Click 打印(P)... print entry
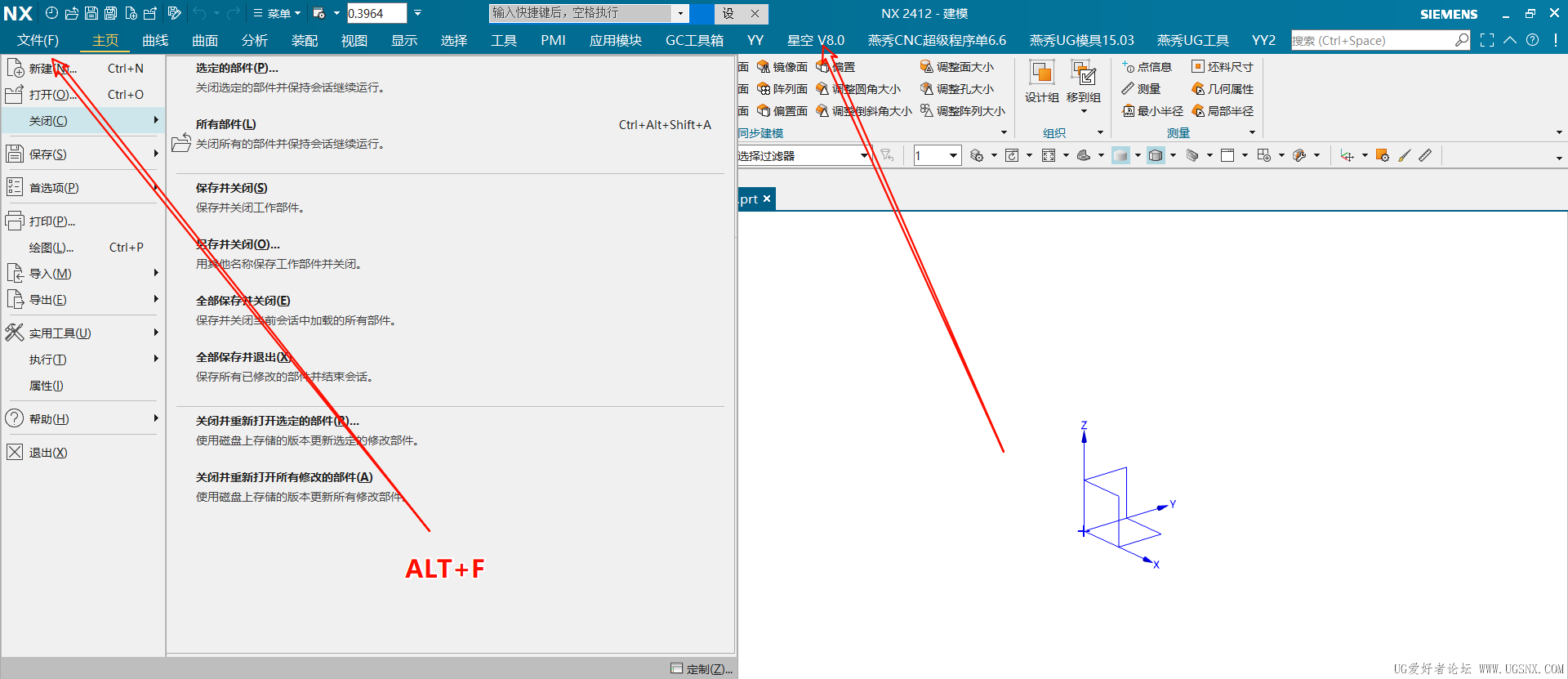This screenshot has height=679, width=1568. point(82,221)
